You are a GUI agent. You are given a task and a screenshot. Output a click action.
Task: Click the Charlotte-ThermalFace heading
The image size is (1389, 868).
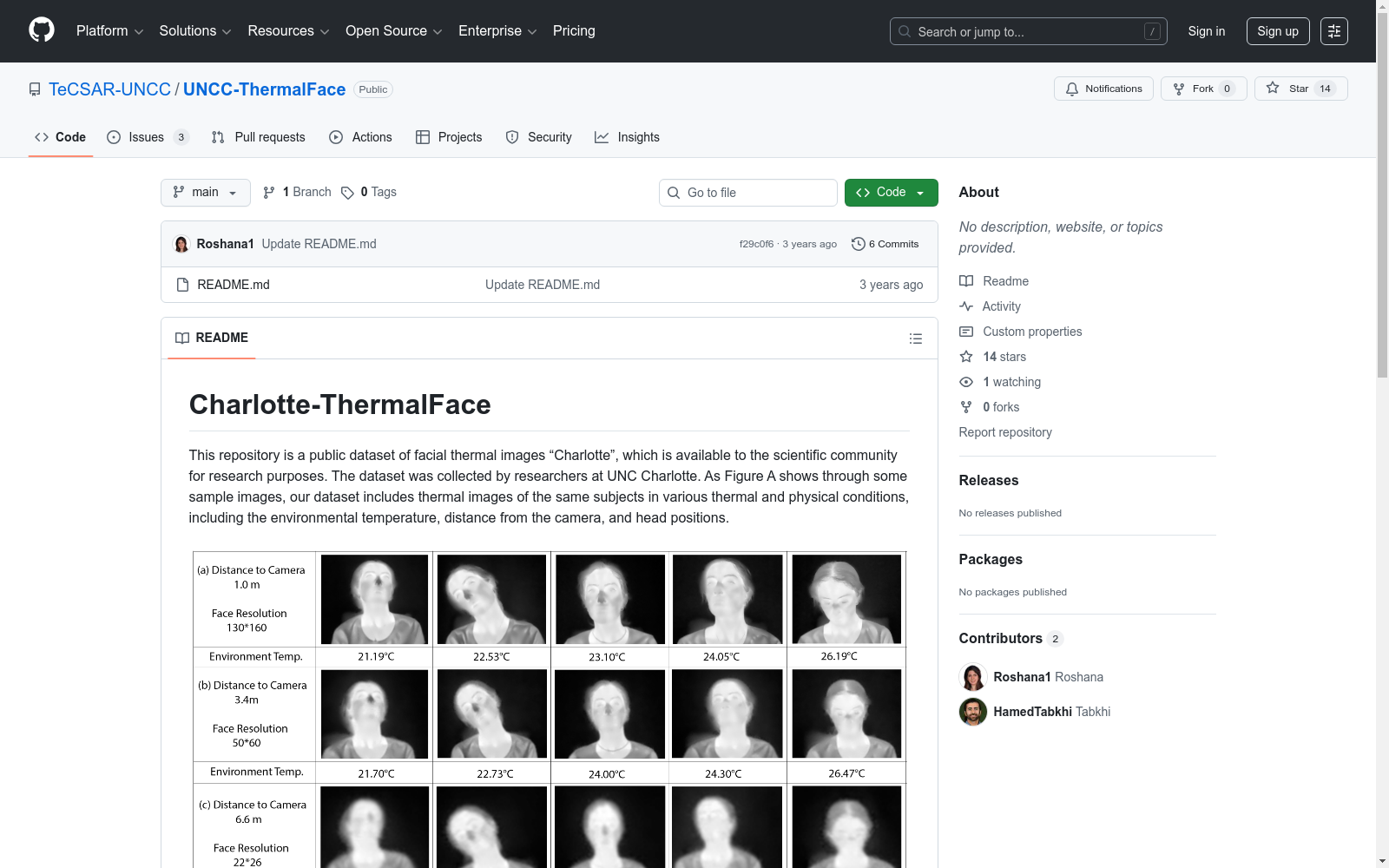(x=340, y=404)
